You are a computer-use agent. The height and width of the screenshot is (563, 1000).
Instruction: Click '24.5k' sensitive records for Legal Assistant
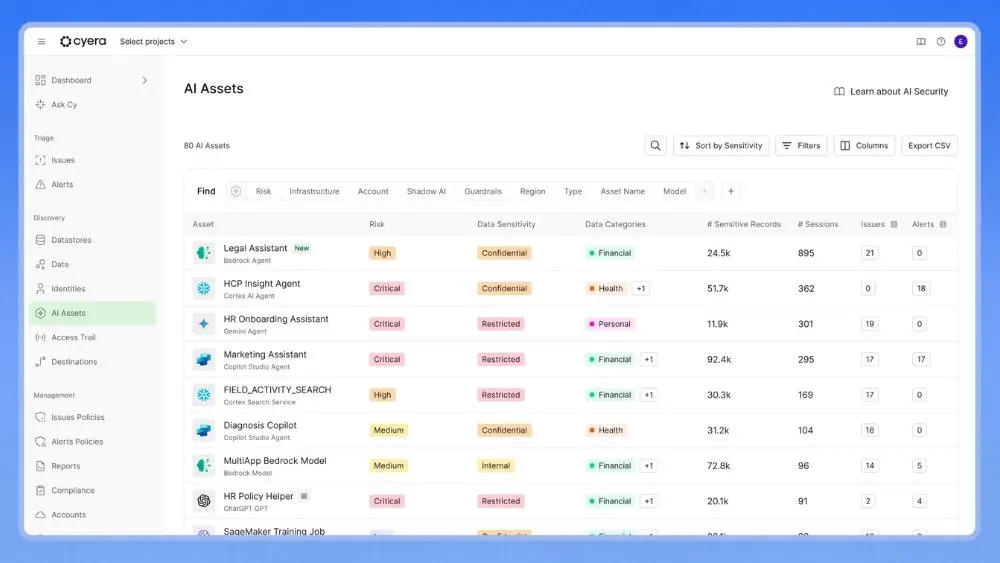tap(719, 253)
